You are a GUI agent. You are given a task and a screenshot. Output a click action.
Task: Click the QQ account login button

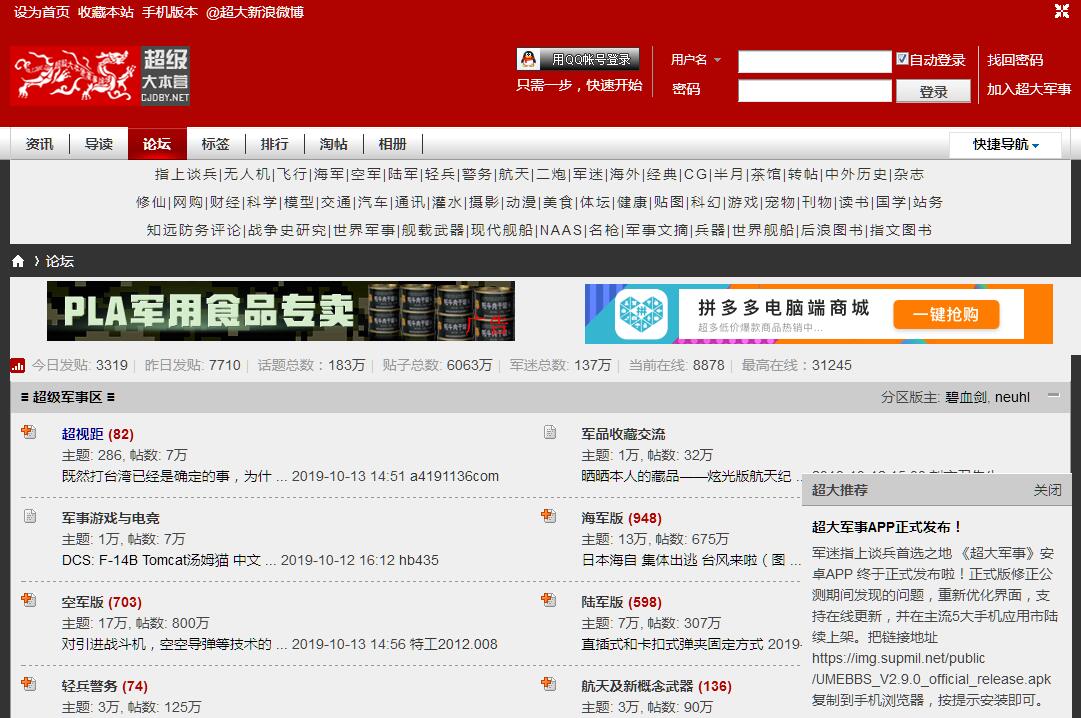[x=578, y=59]
